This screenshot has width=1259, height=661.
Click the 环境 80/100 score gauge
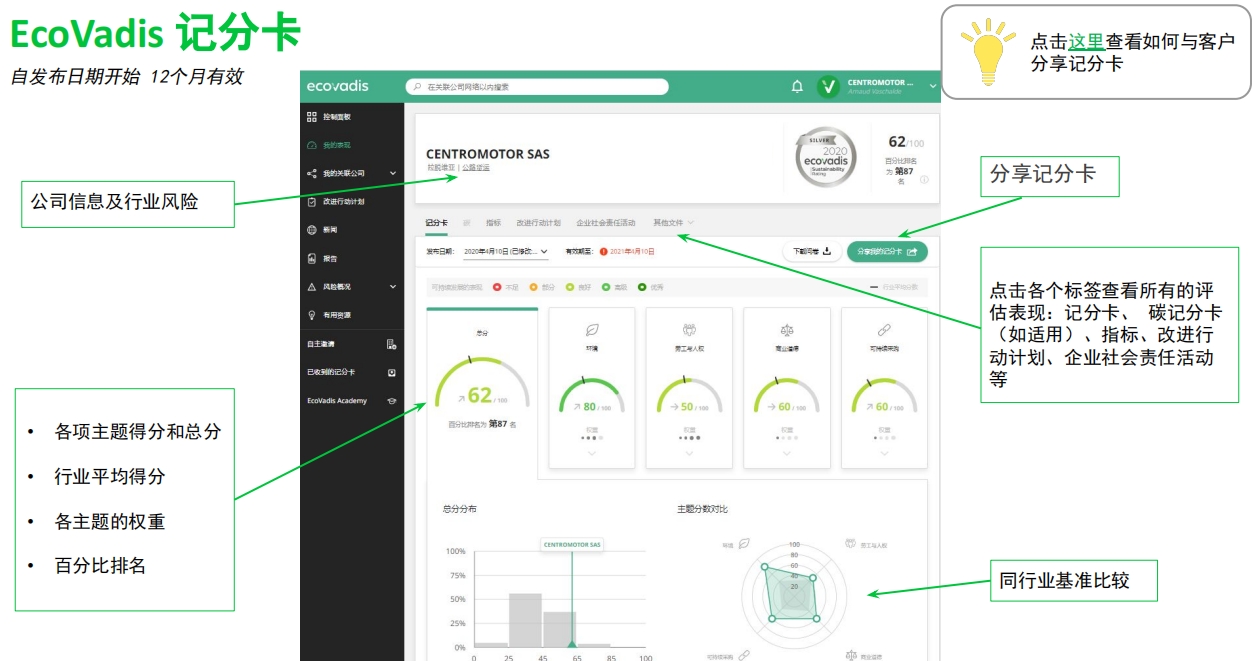591,395
